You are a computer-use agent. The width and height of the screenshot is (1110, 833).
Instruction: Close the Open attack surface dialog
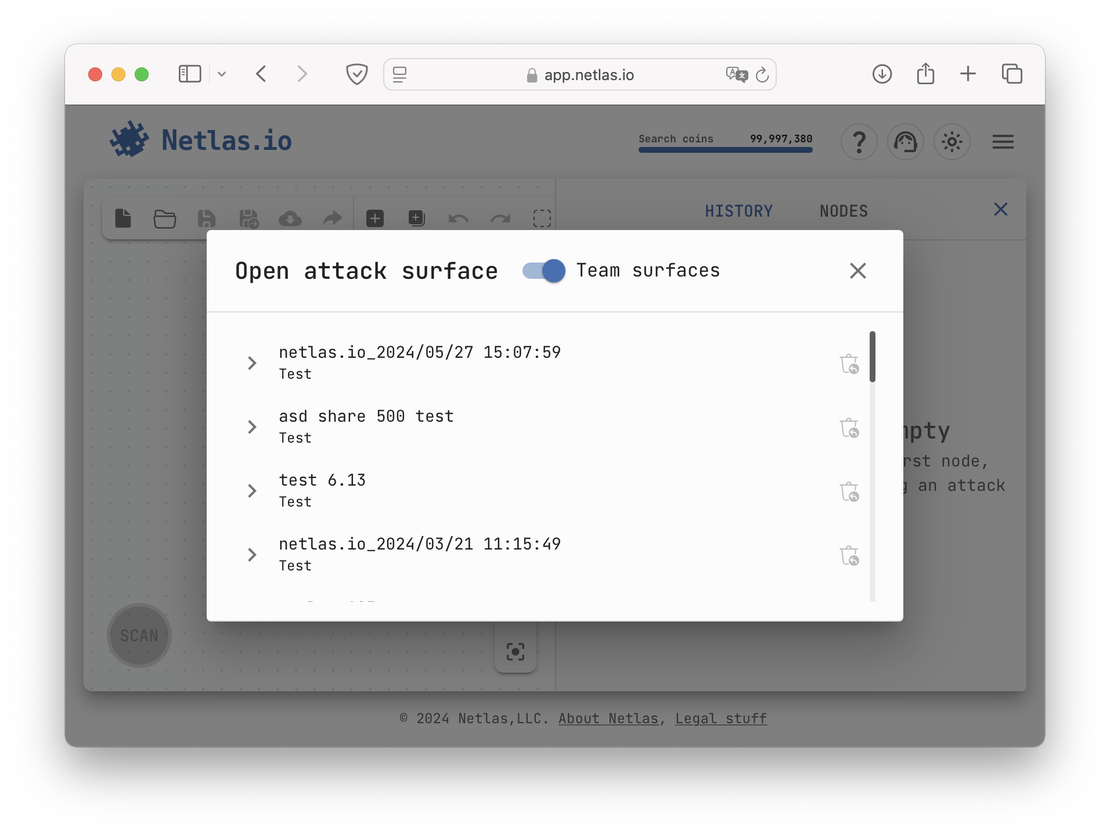coord(857,271)
